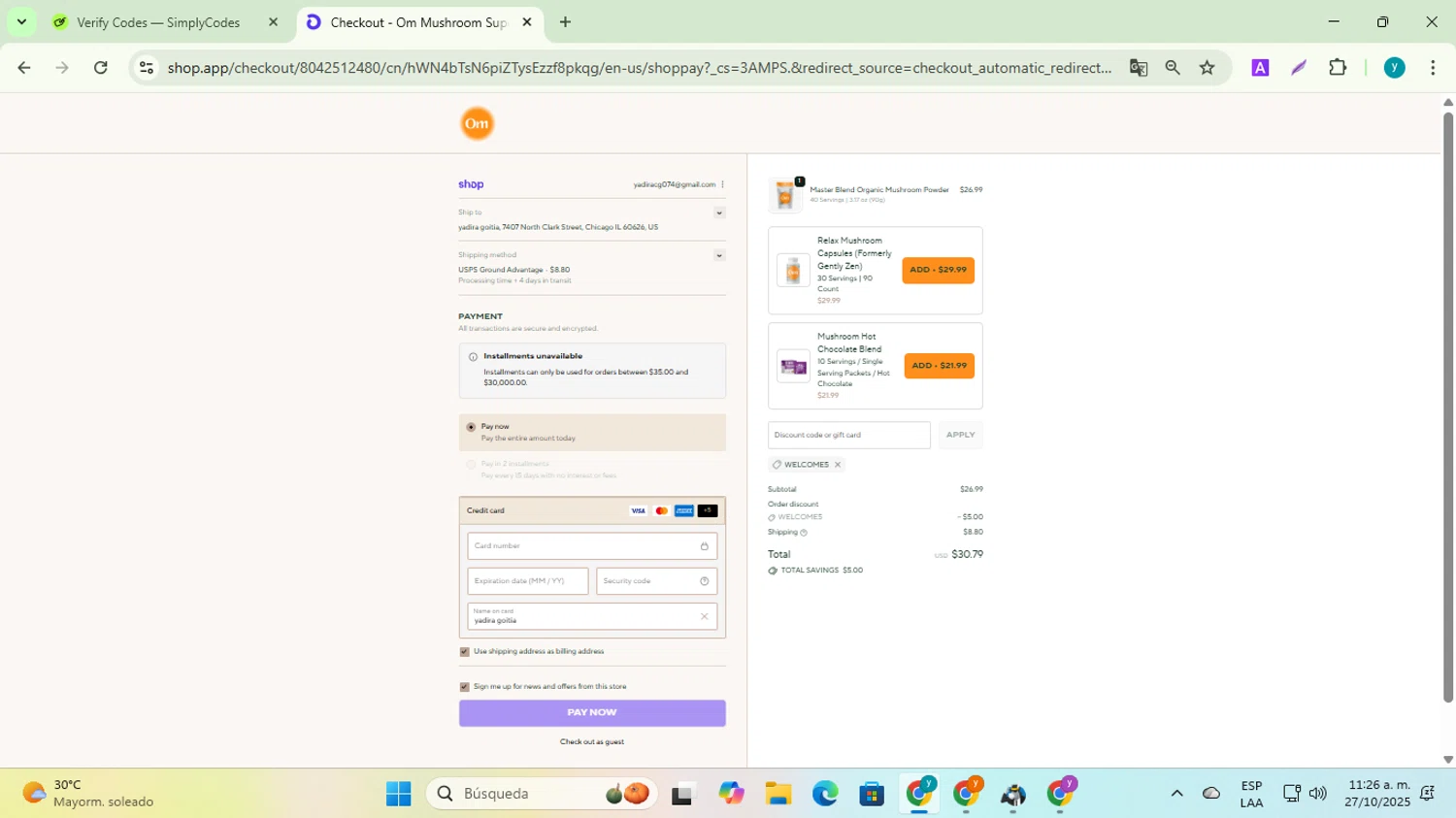Select the Checkout Om Mushroom tab
The width and height of the screenshot is (1456, 818).
pos(417,22)
